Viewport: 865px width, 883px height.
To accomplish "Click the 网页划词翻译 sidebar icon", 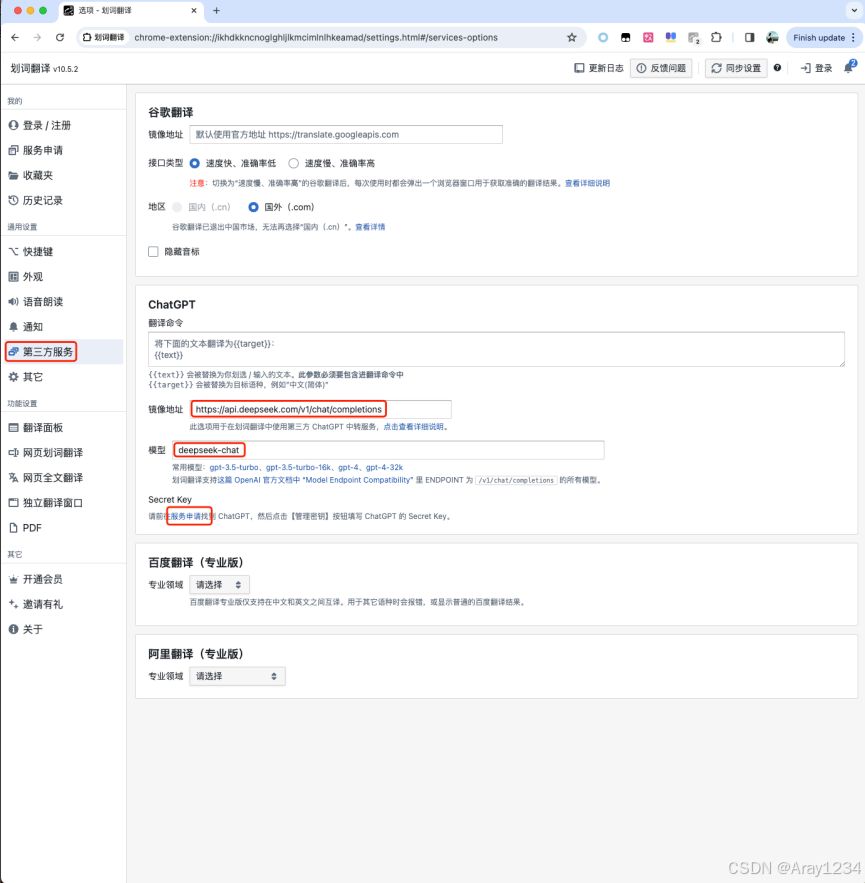I will click(x=14, y=453).
